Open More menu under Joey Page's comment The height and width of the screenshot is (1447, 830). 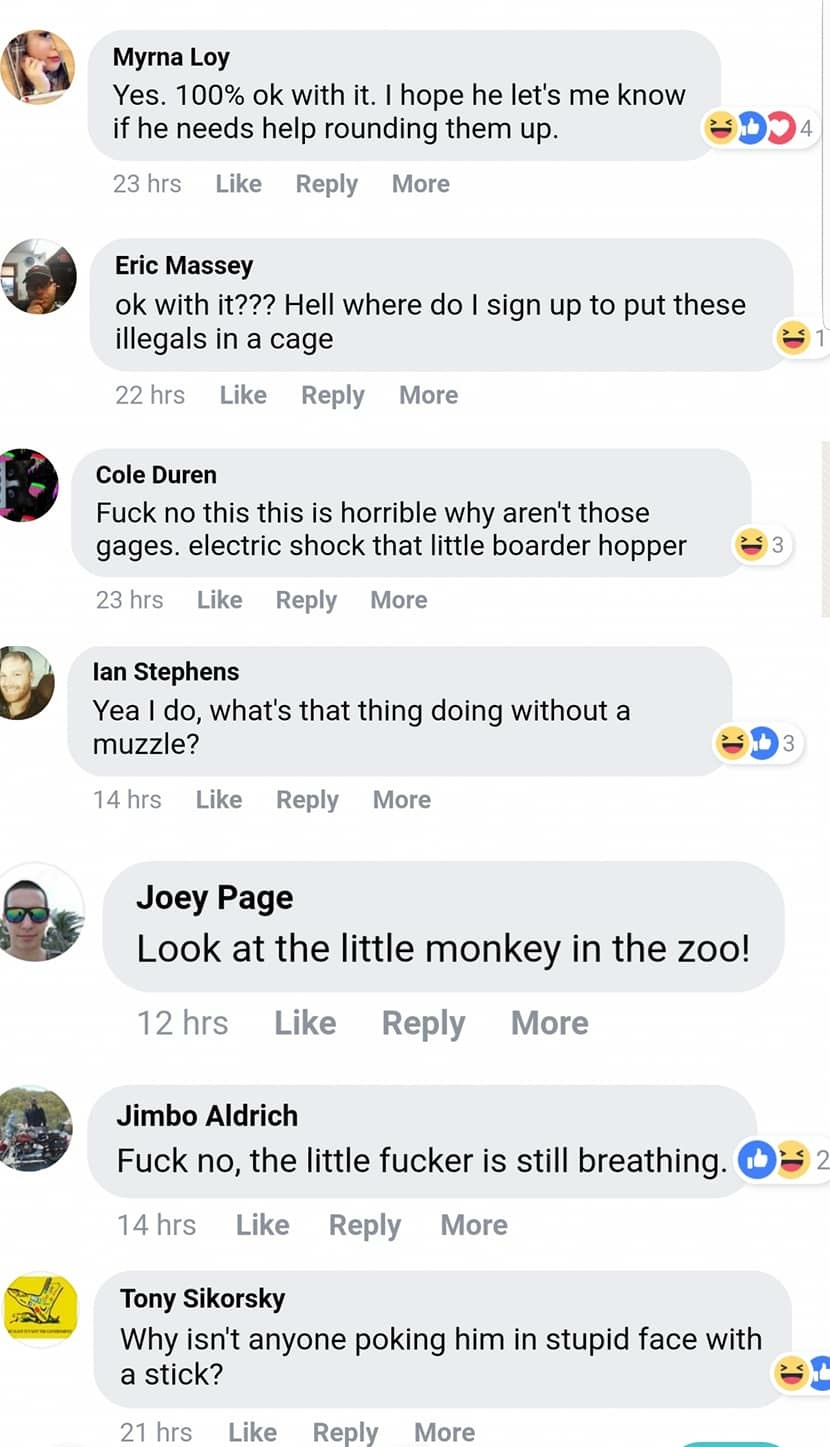point(549,1023)
